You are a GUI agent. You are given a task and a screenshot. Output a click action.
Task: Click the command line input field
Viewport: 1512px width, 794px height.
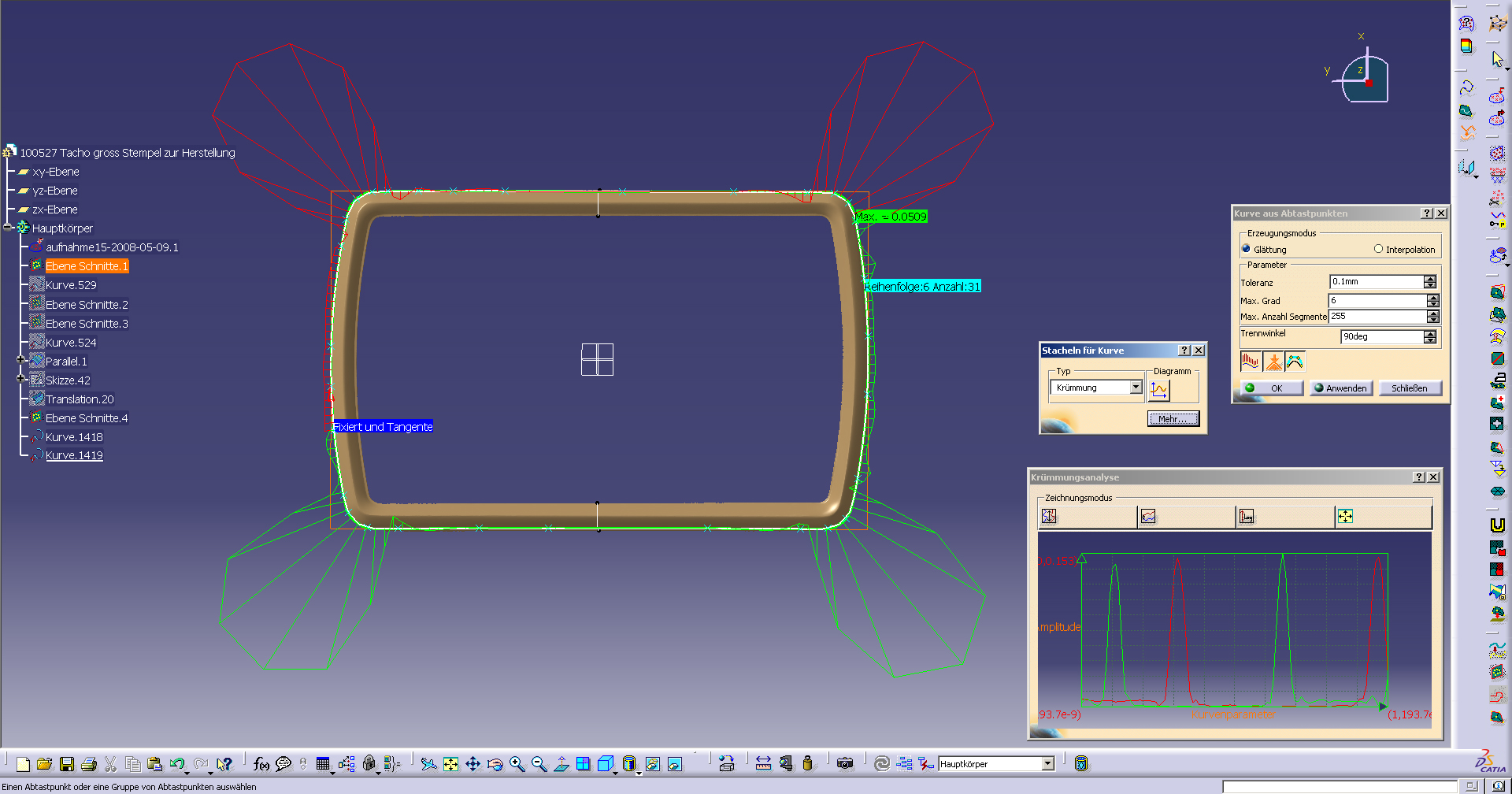coord(1340,786)
